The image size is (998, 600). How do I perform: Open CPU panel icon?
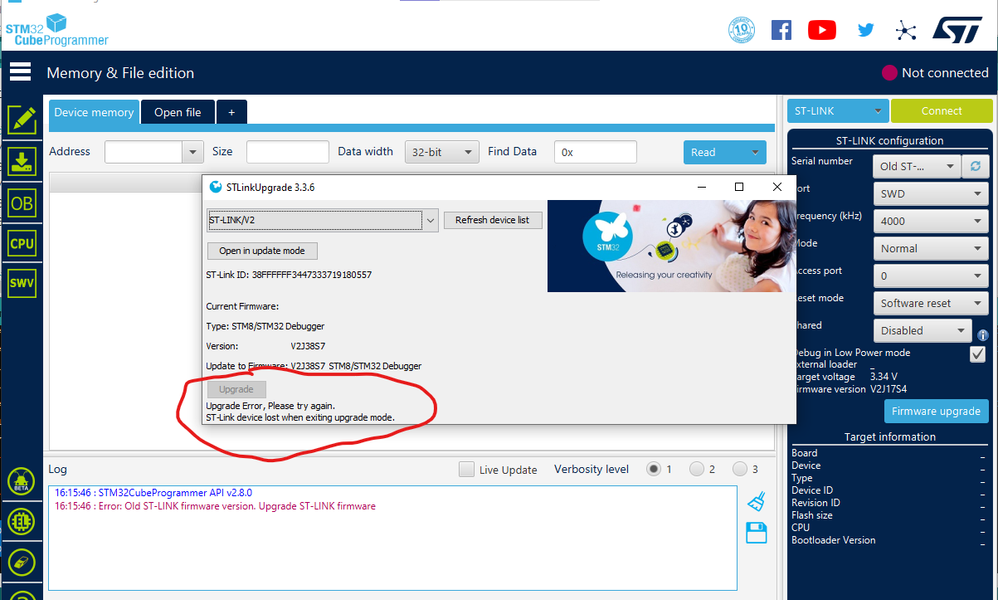click(x=22, y=244)
